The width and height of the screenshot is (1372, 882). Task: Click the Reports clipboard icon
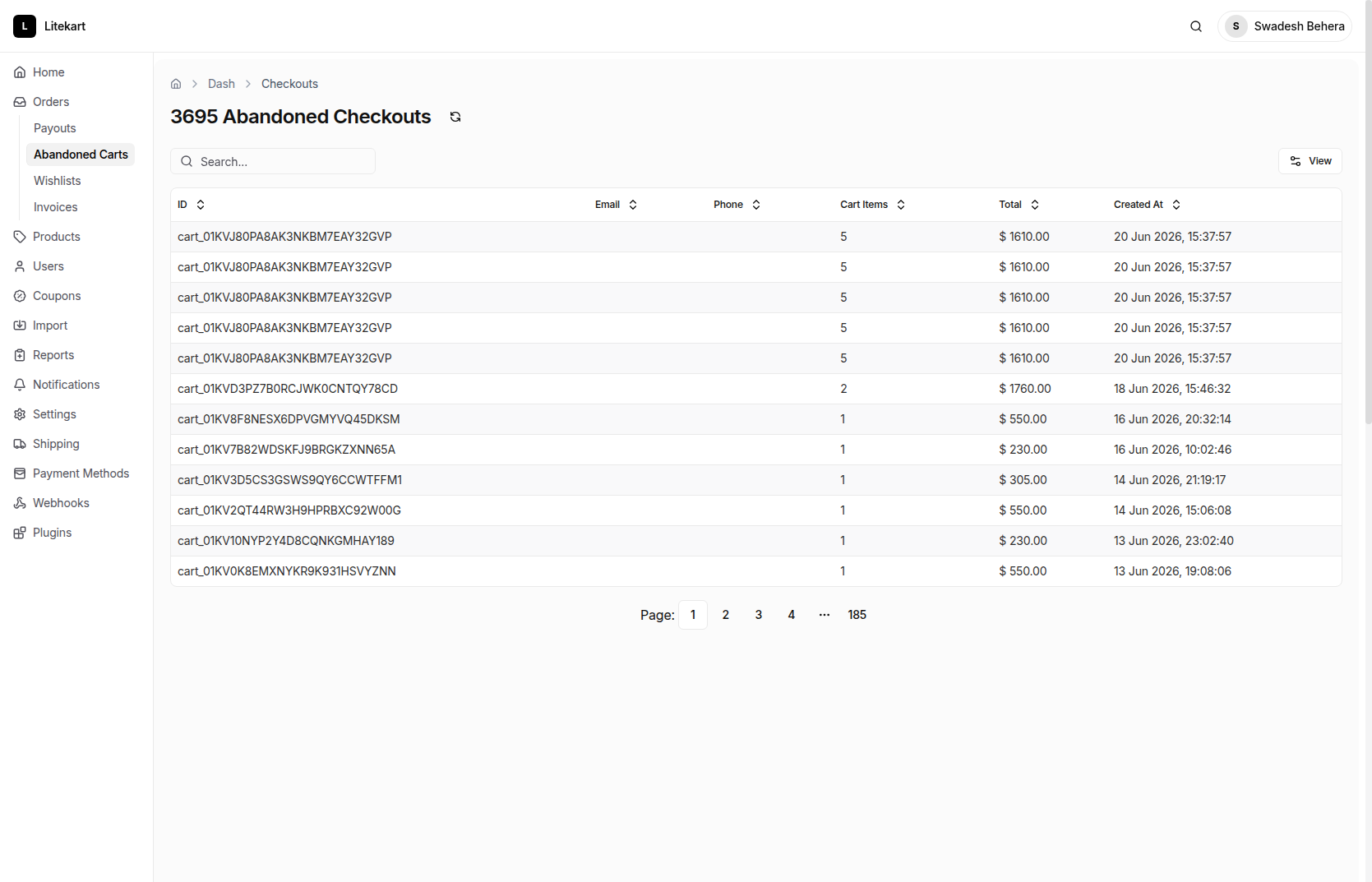(x=20, y=355)
